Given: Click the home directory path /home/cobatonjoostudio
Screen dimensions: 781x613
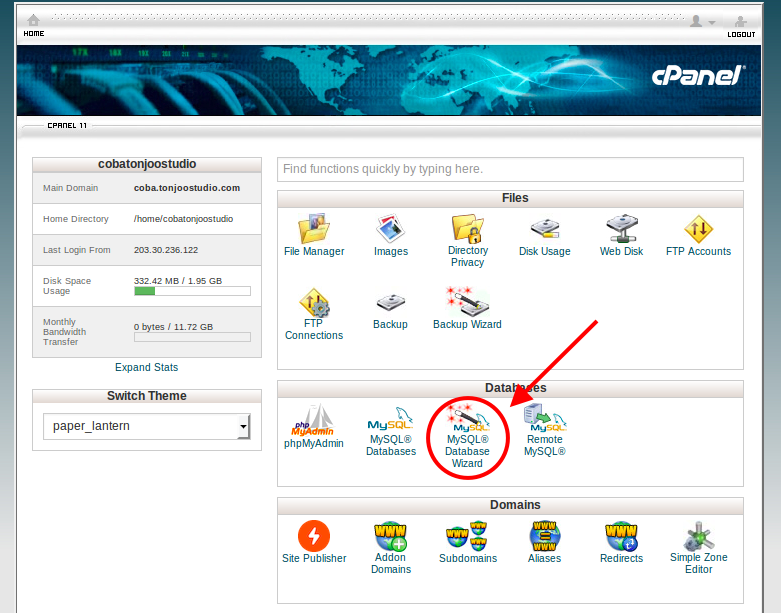Looking at the screenshot, I should 183,219.
